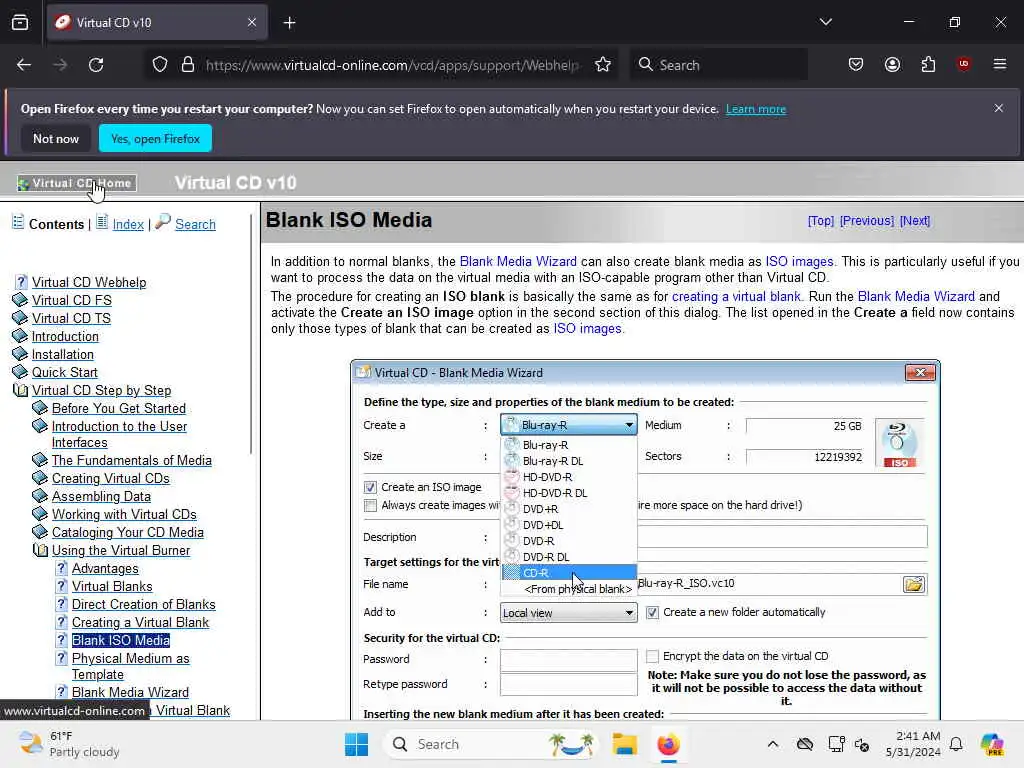Enable Encrypt the data on virtual CD
Viewport: 1024px width, 768px height.
652,656
